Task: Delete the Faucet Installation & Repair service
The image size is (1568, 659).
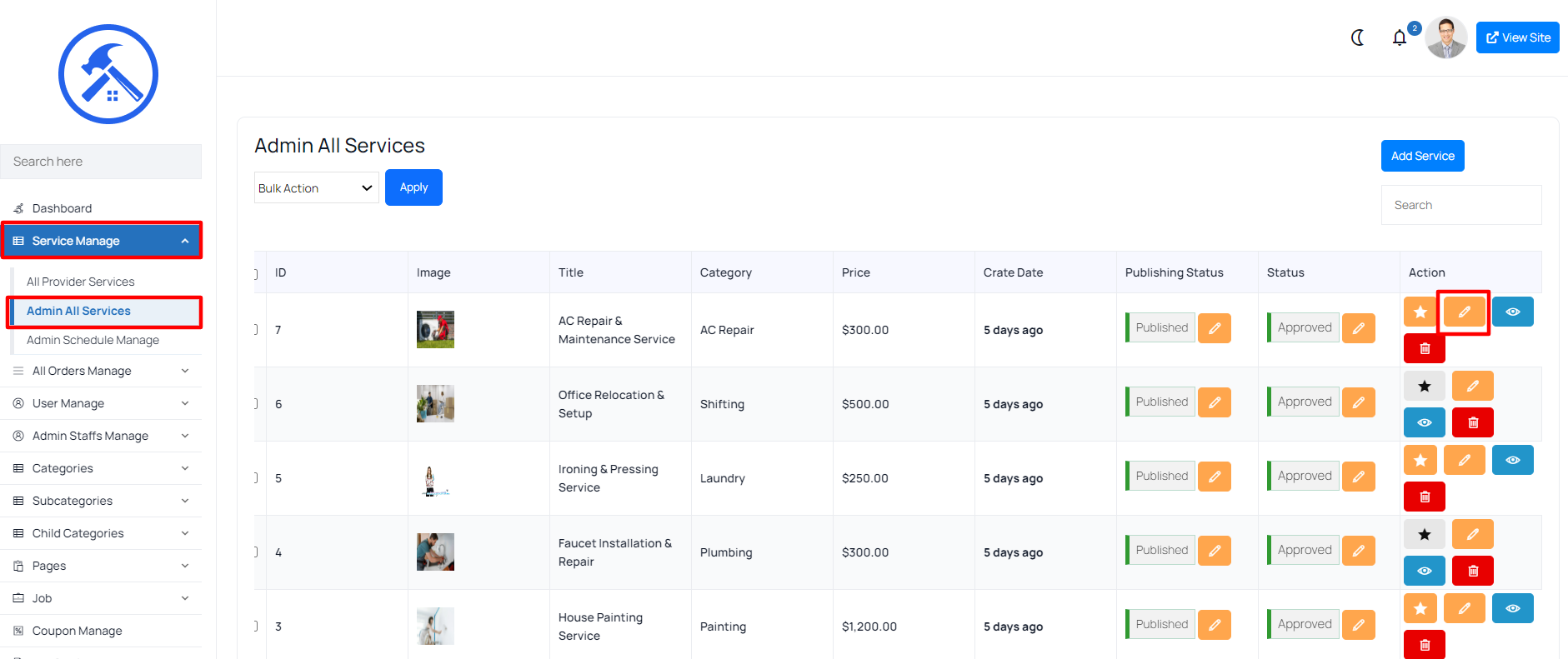Action: 1472,571
